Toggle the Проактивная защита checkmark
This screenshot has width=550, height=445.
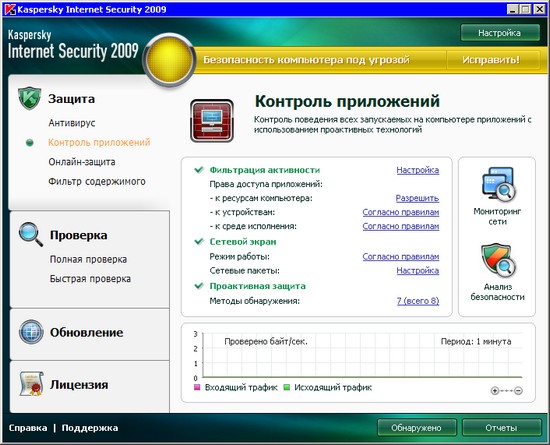[199, 286]
